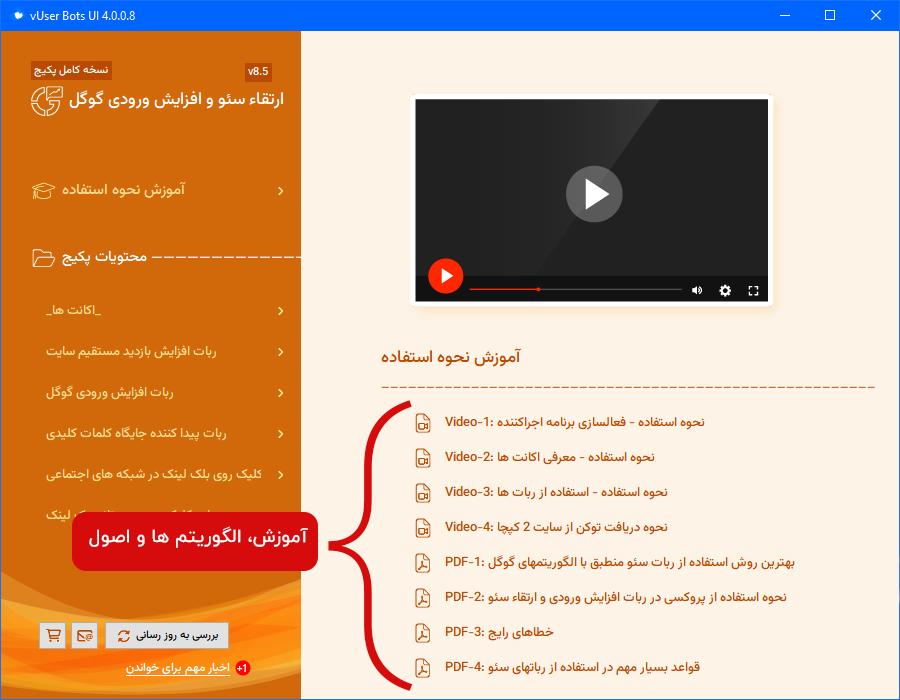Open the shopping cart icon button

click(52, 635)
